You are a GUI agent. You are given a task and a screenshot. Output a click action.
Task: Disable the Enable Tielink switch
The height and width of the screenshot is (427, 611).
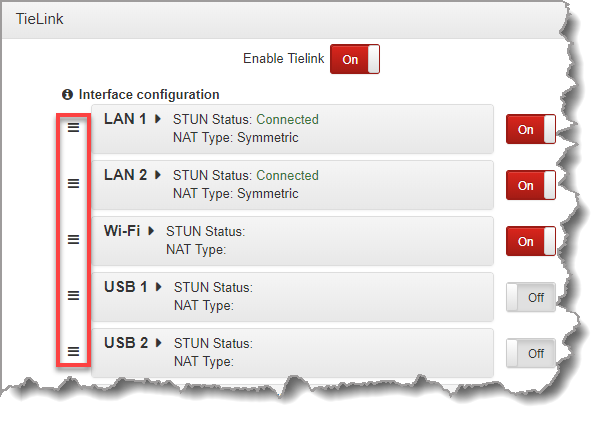pyautogui.click(x=355, y=59)
